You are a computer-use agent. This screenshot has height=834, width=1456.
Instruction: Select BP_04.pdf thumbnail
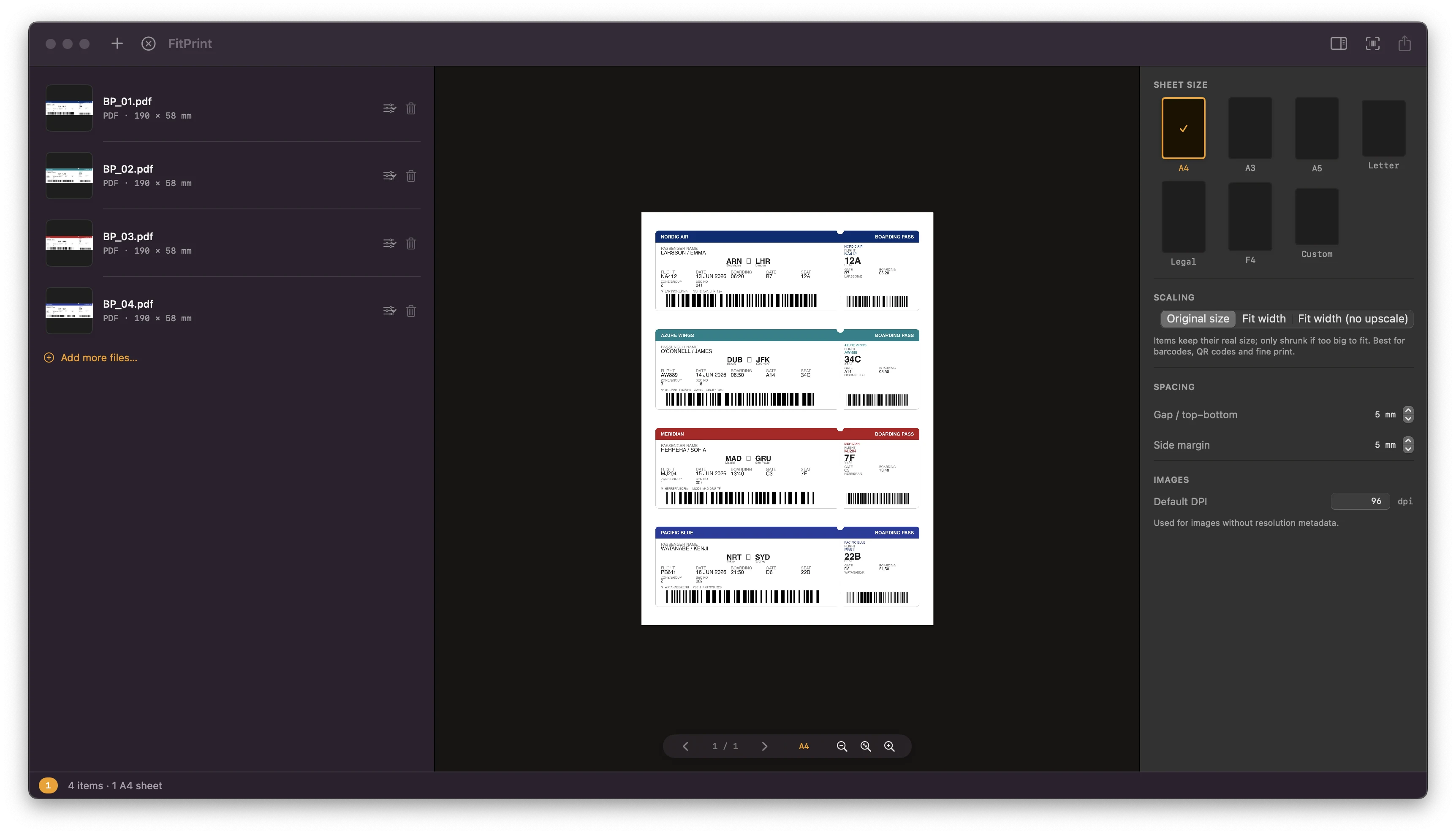(69, 311)
